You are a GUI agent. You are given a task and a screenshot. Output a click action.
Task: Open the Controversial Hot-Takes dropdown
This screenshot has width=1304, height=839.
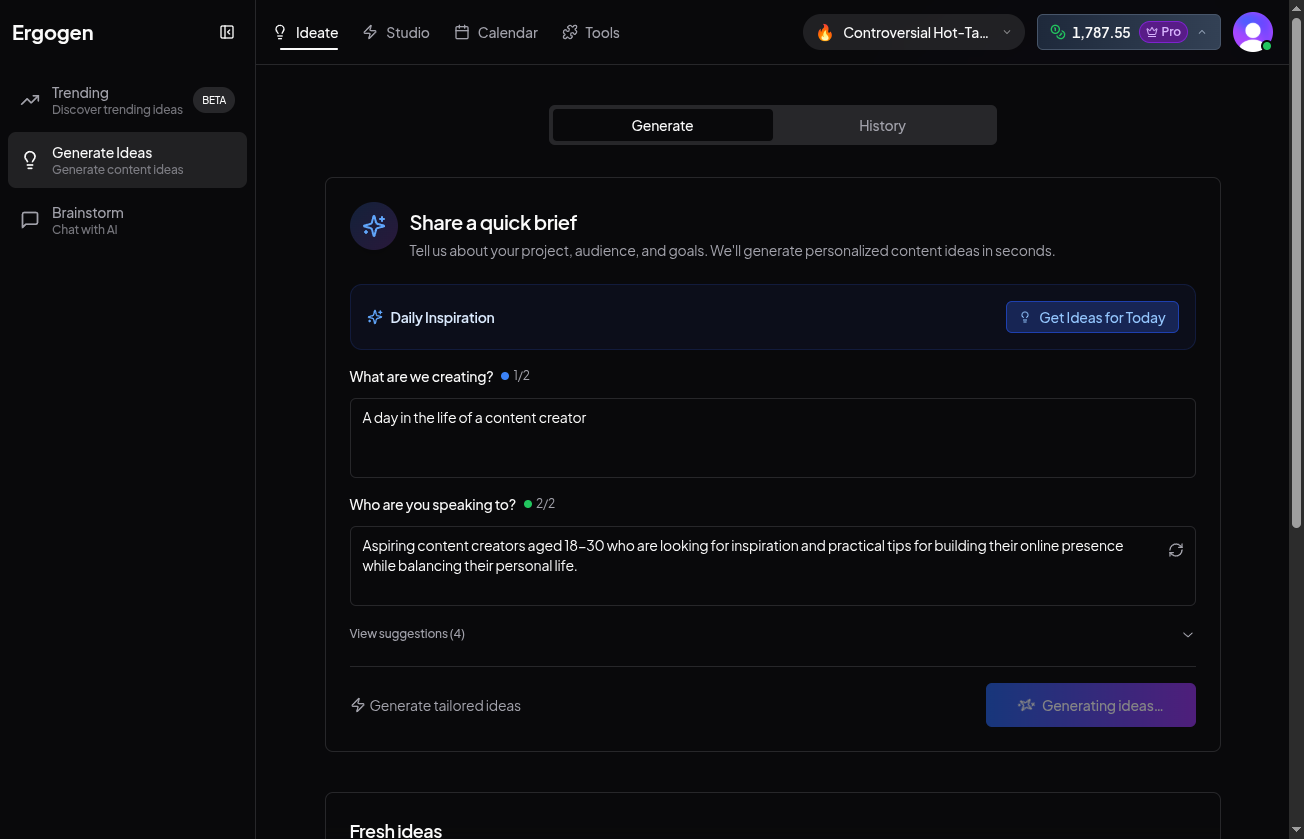tap(911, 32)
